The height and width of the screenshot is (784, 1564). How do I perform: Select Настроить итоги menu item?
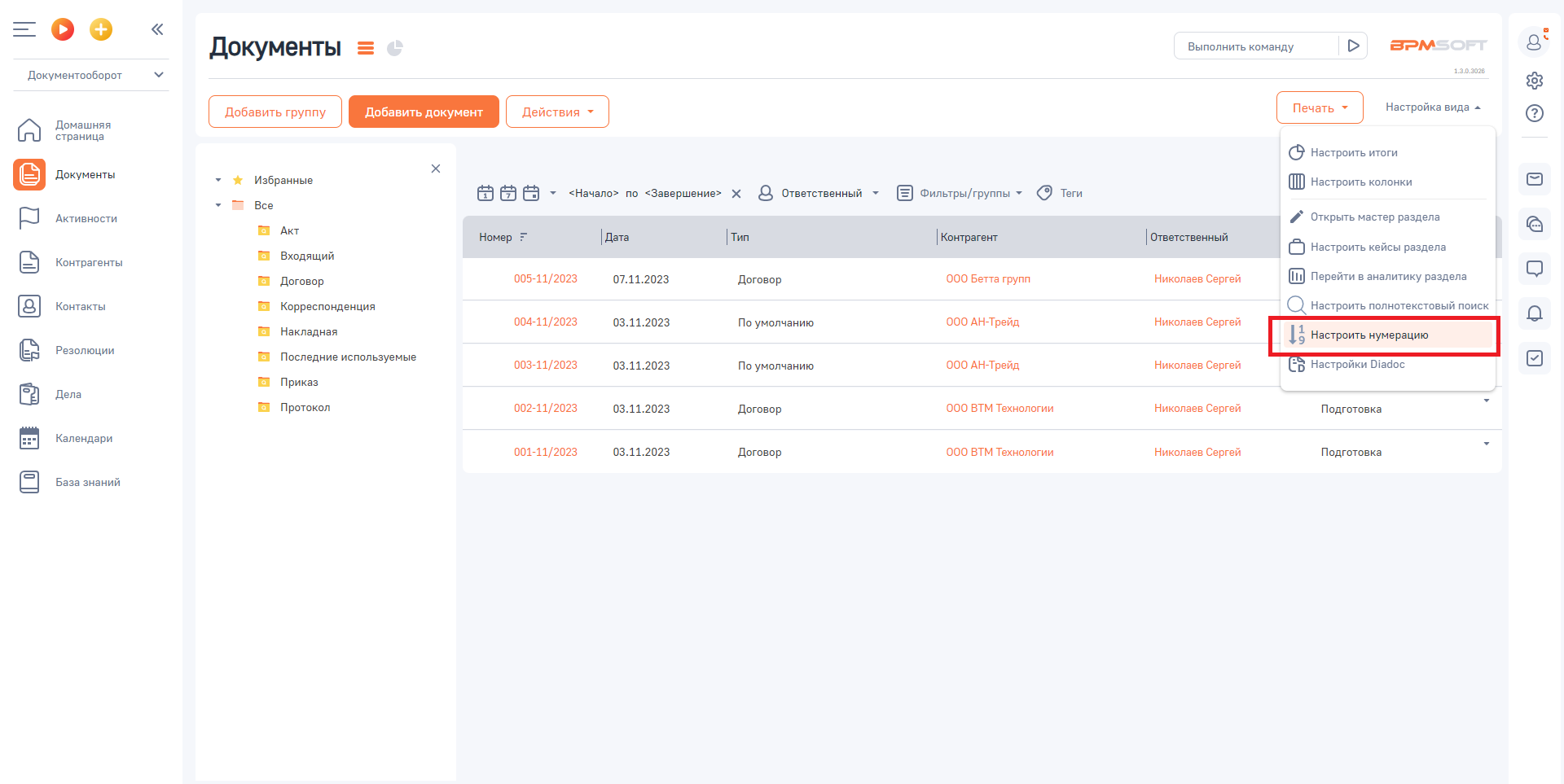(1387, 152)
